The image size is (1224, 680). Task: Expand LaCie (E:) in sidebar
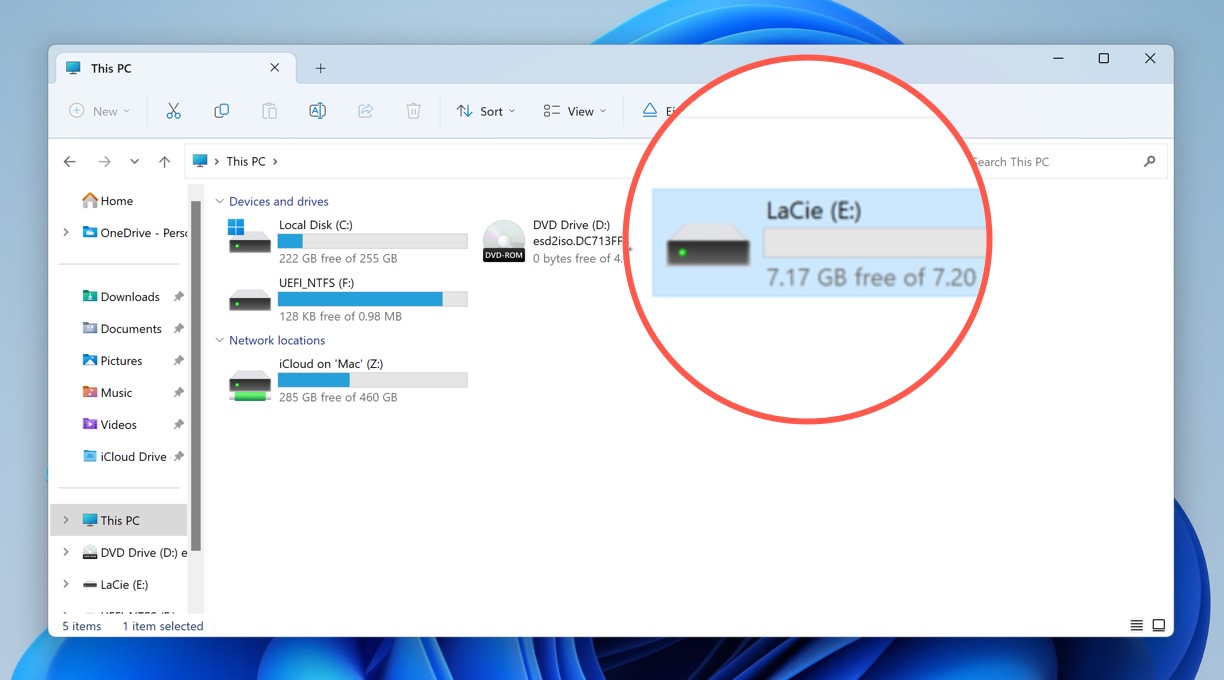point(66,584)
